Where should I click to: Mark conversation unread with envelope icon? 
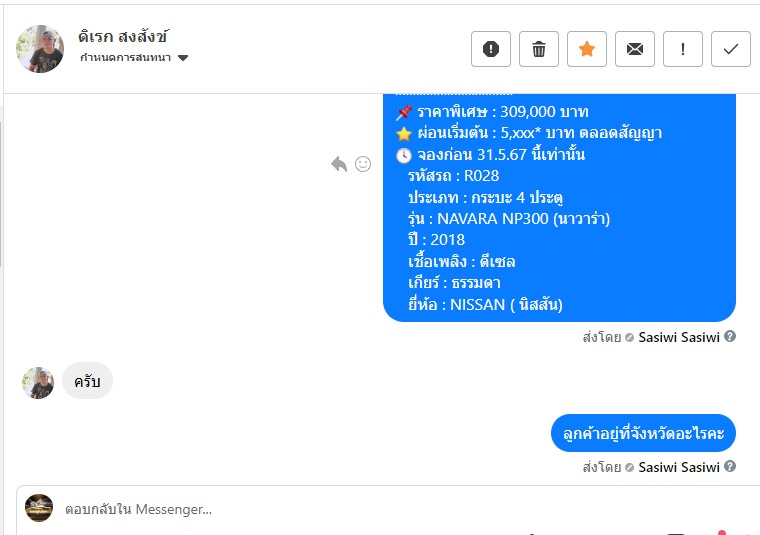[x=634, y=49]
